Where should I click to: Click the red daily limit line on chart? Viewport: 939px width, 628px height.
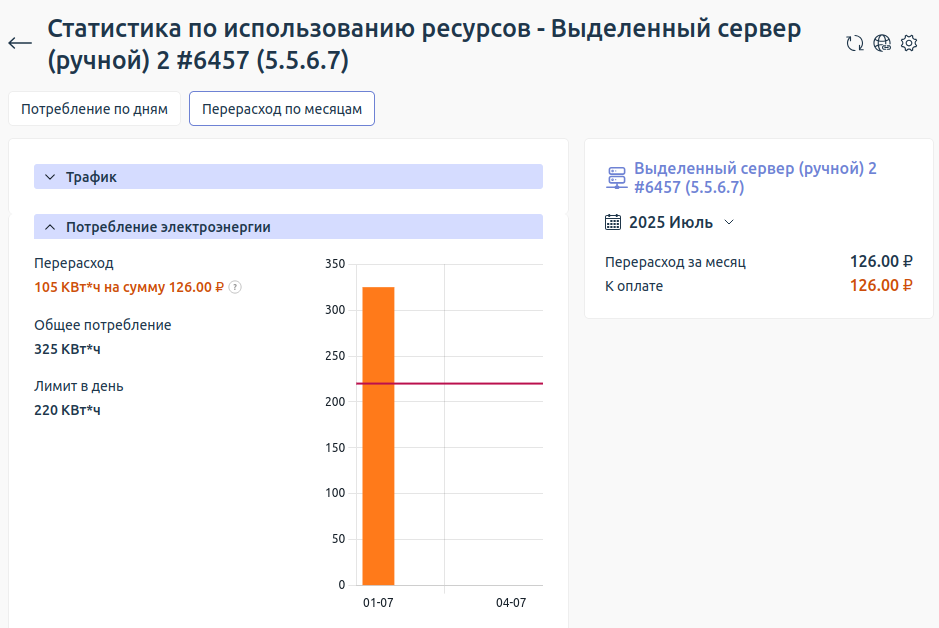click(470, 382)
